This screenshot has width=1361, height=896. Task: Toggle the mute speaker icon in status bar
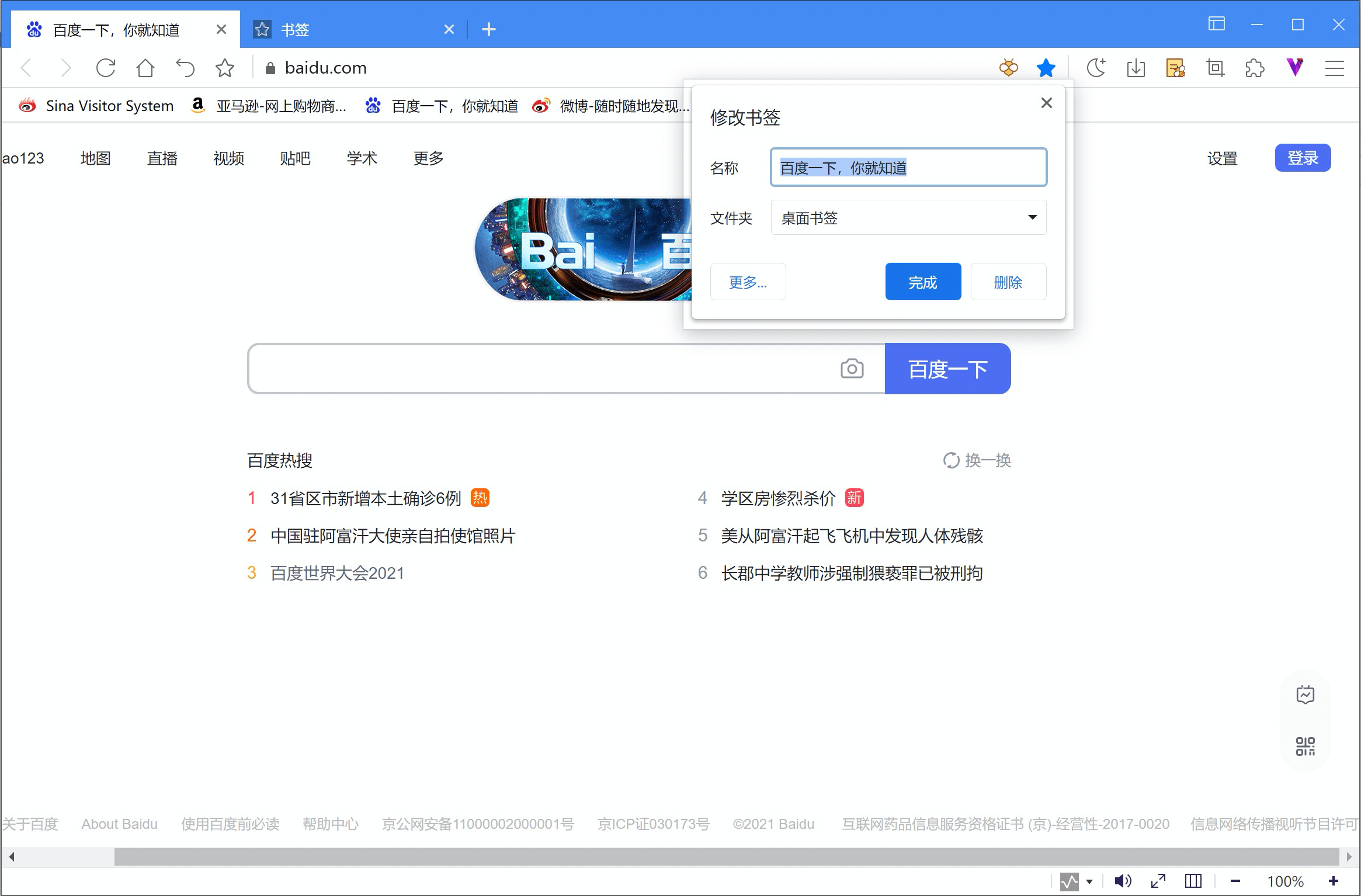(x=1122, y=881)
